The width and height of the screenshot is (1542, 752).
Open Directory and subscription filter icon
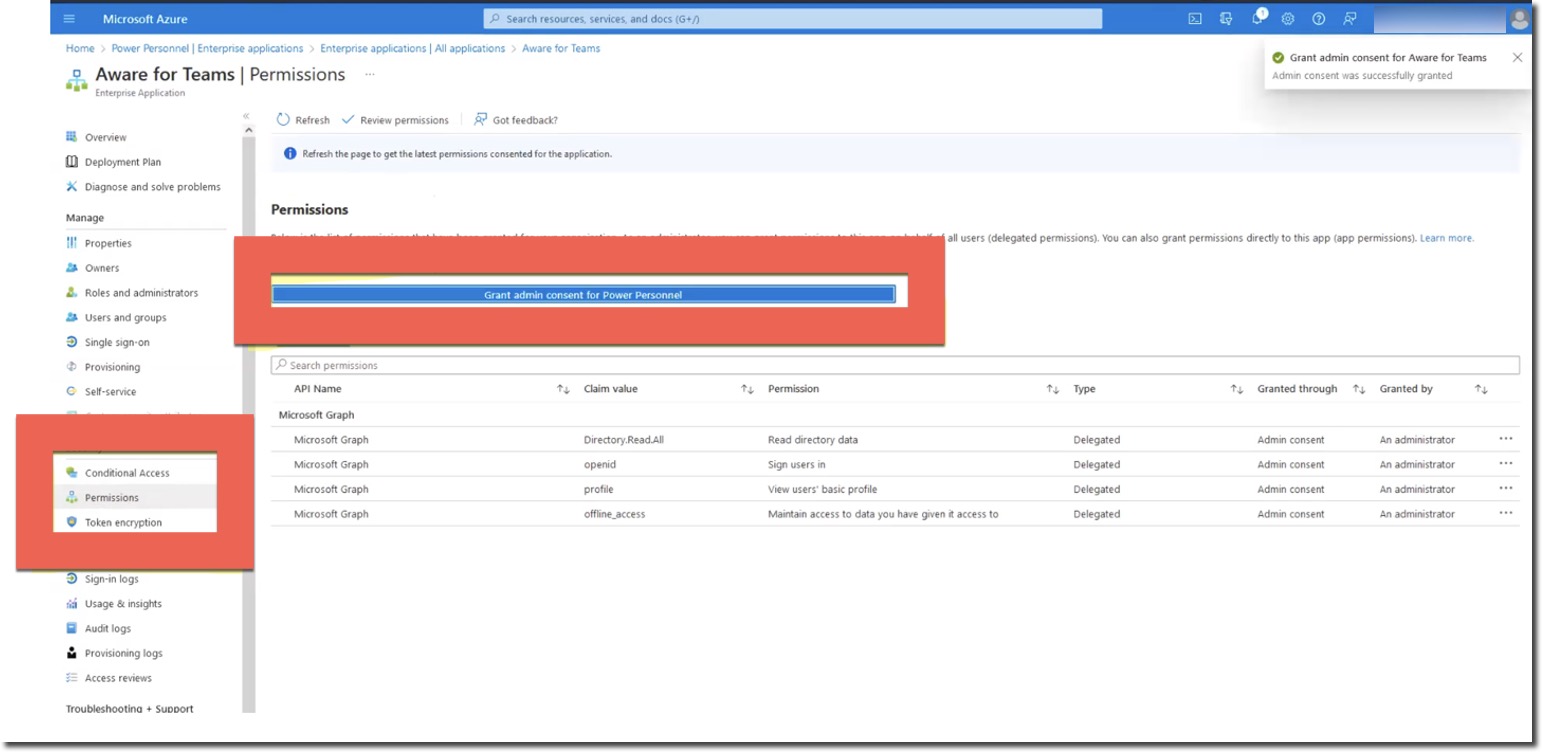[x=1226, y=19]
